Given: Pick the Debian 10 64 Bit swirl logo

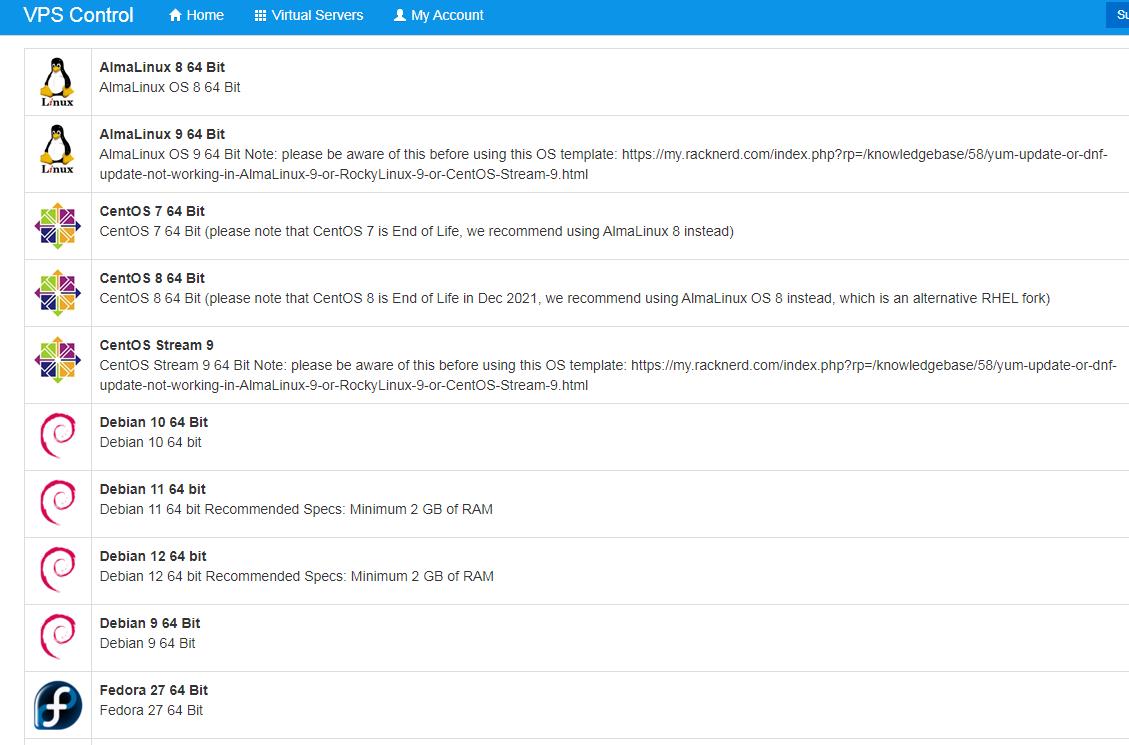Looking at the screenshot, I should (58, 435).
